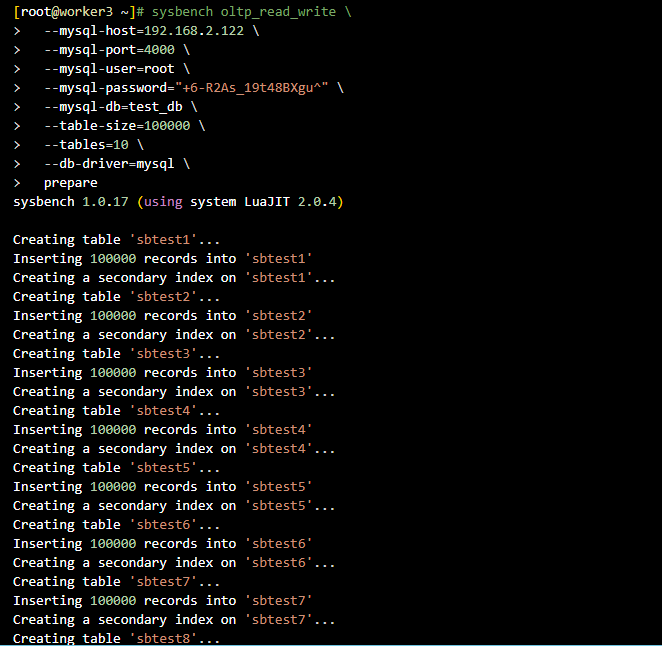Click the '--db-driver=mysql' option line
Viewport: 662px width, 646px height.
point(117,164)
